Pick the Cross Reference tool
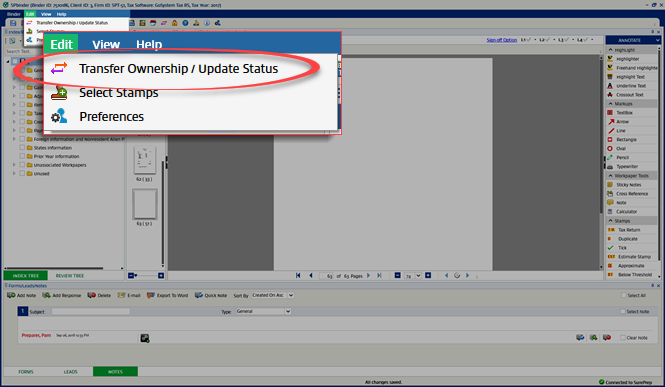 [631, 194]
